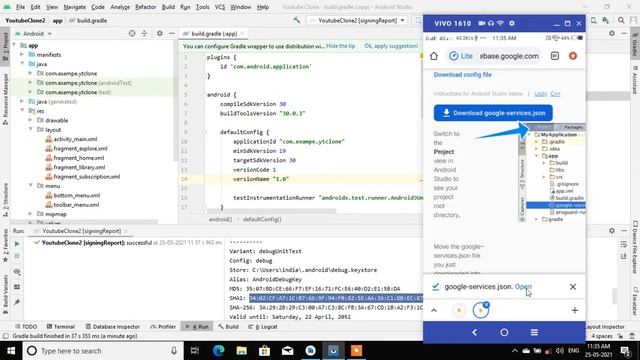Viewport: 640px width, 360px height.
Task: Collapse the layout folder
Action: coord(30,129)
